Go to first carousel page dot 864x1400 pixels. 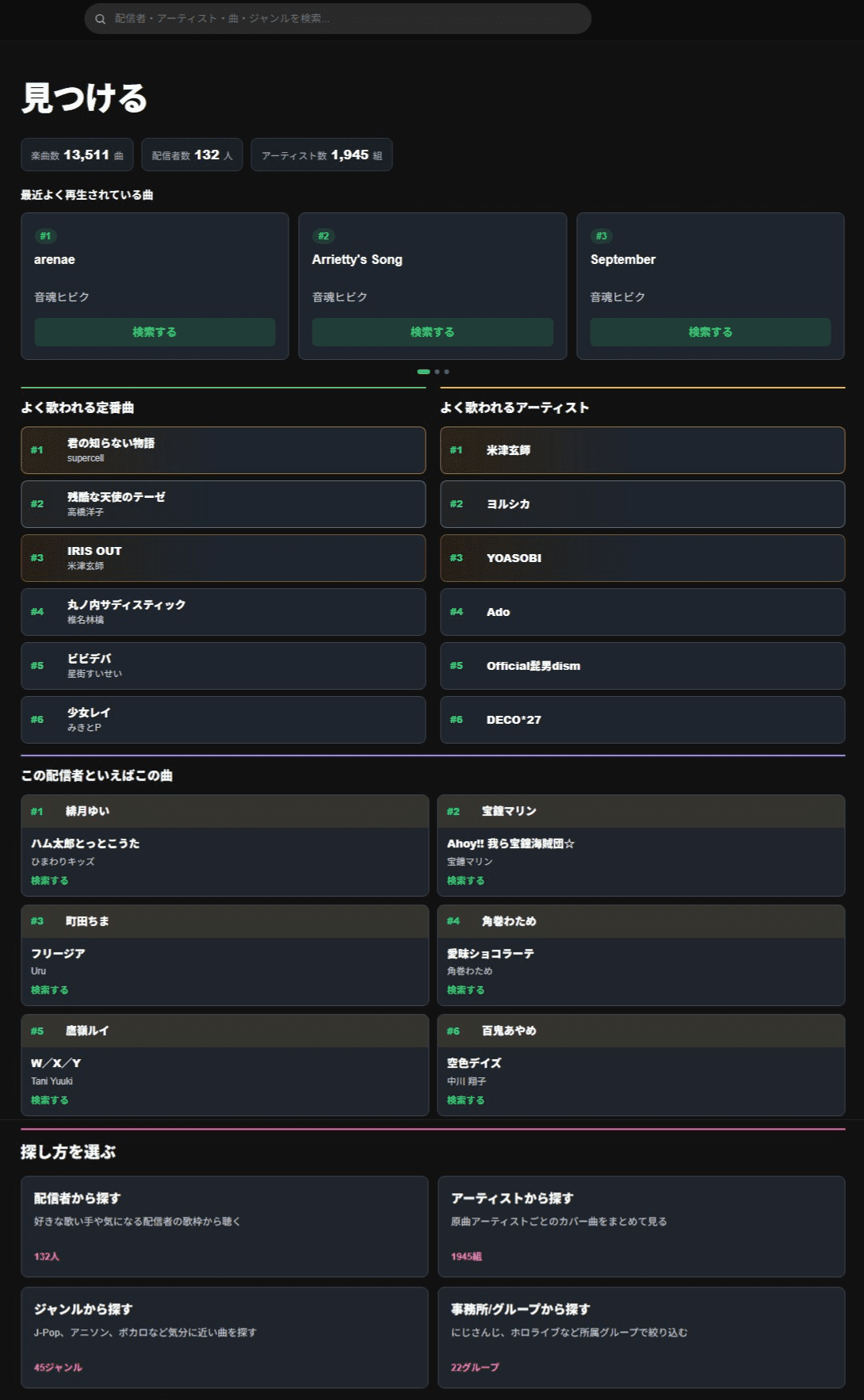click(424, 372)
